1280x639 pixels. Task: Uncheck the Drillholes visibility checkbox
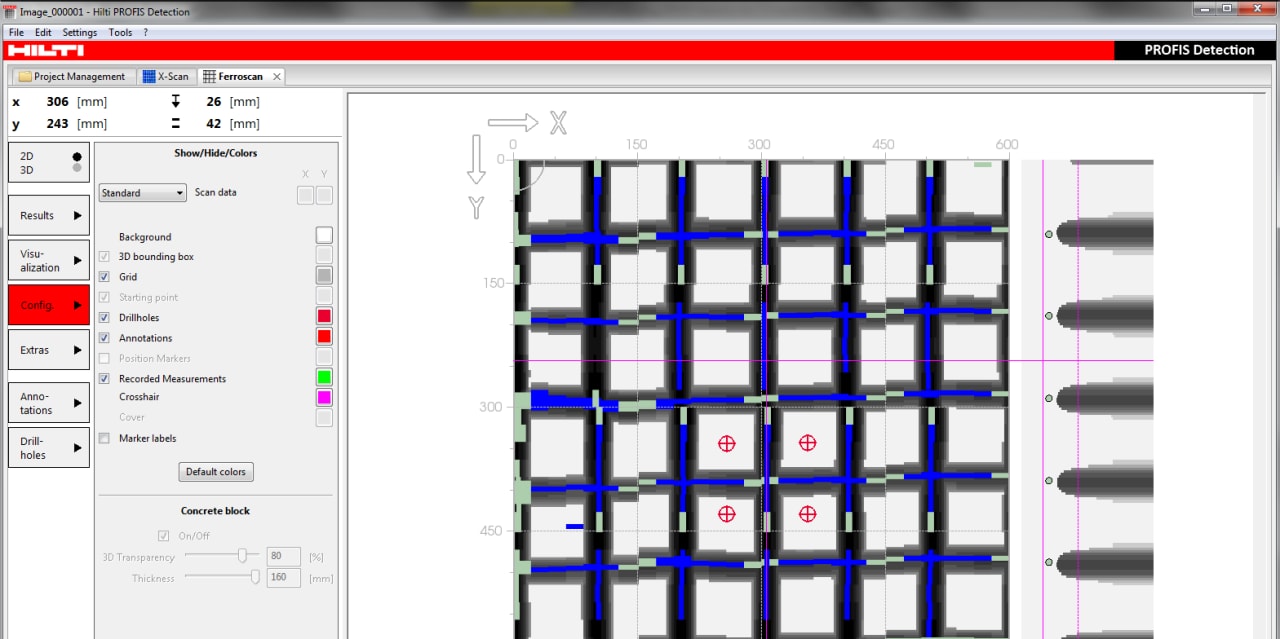[x=105, y=318]
